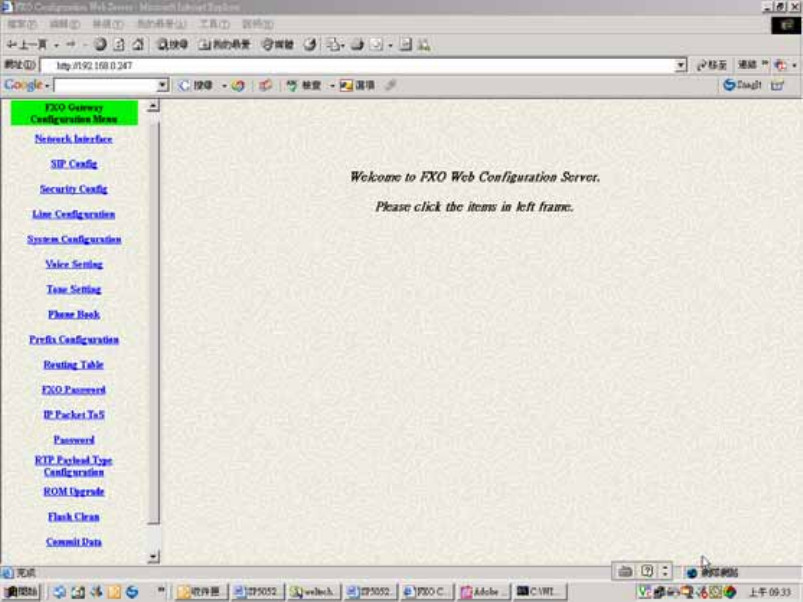Open the Start button on the taskbar
Image resolution: width=803 pixels, height=602 pixels.
click(x=21, y=592)
